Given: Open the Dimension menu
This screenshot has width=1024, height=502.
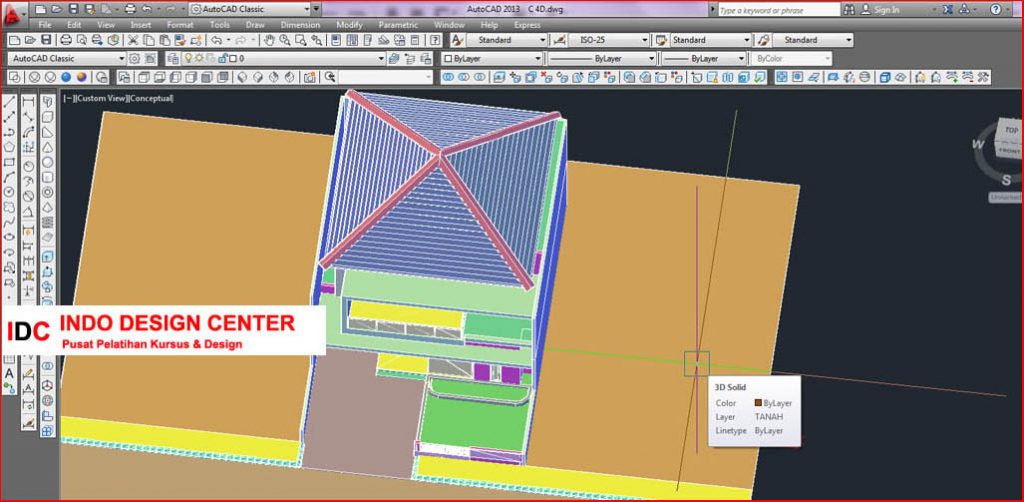Looking at the screenshot, I should tap(301, 25).
